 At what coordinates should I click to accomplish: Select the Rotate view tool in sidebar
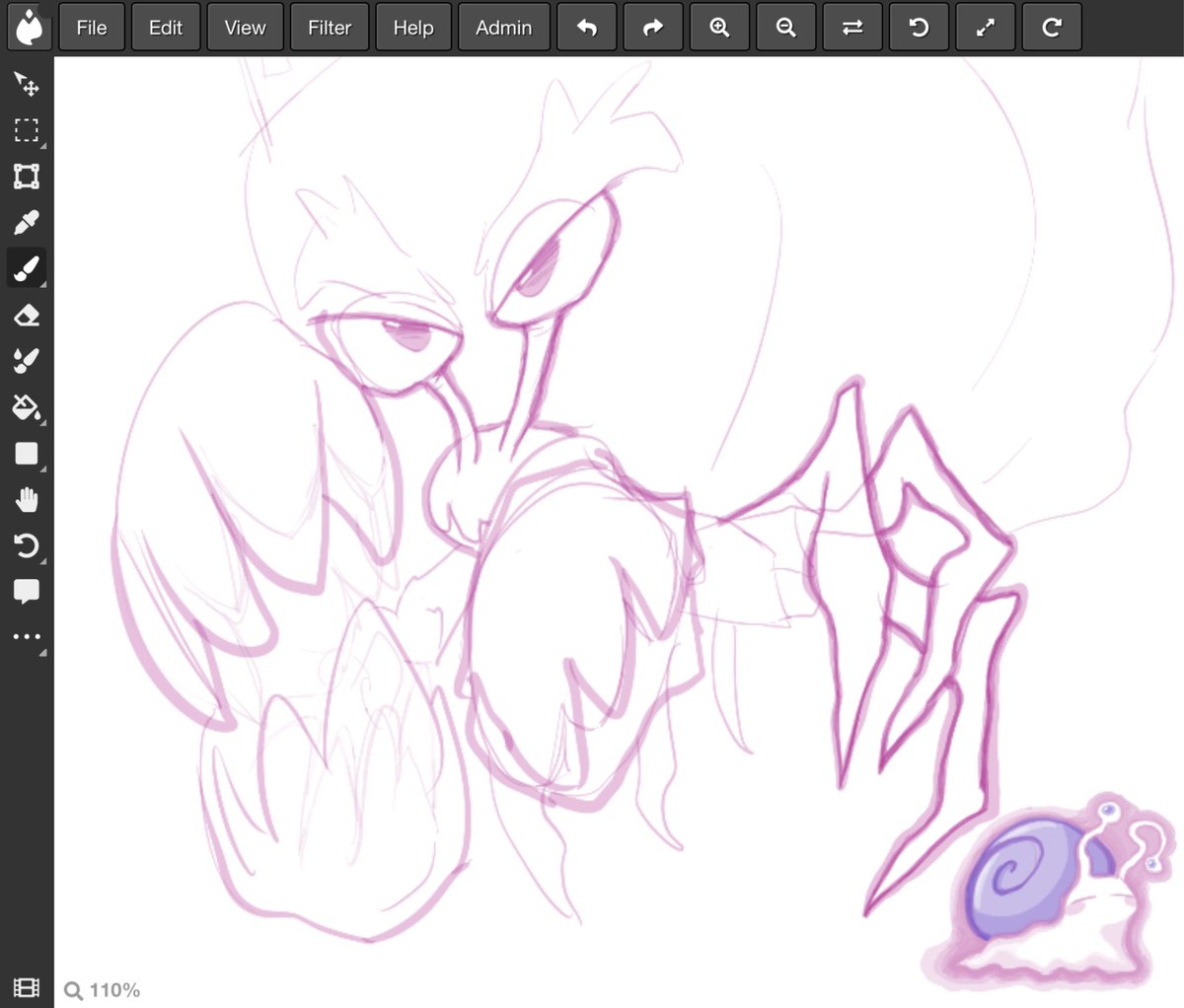[27, 545]
